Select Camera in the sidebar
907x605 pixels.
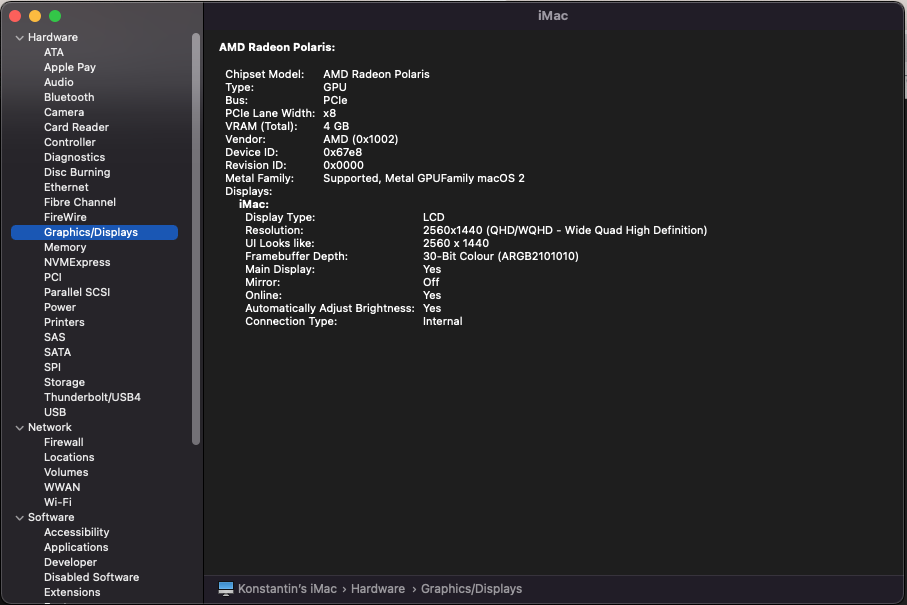[x=64, y=112]
